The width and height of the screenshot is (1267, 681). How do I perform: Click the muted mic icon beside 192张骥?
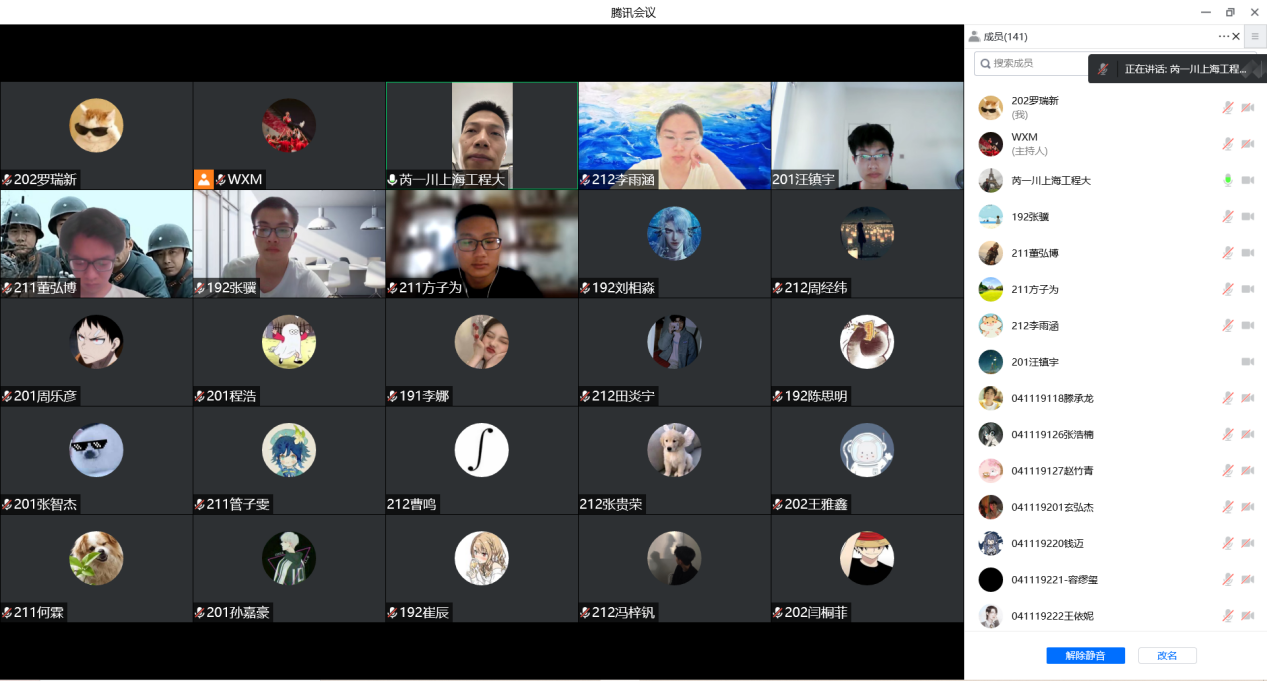pyautogui.click(x=1227, y=217)
